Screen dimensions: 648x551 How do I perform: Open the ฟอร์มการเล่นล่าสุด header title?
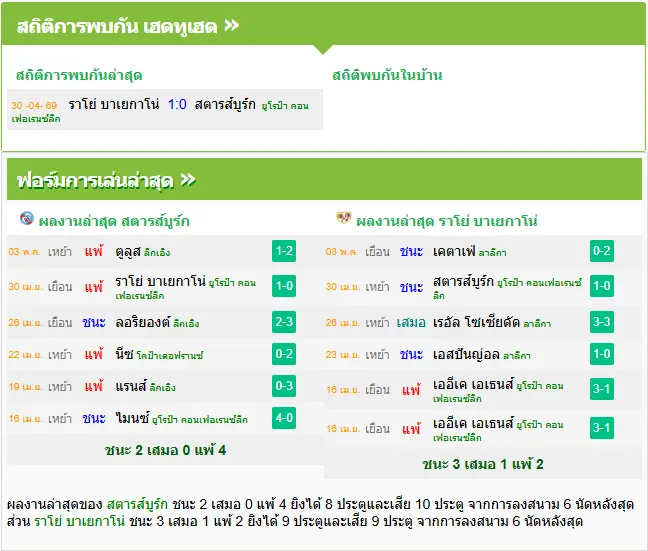(x=95, y=181)
